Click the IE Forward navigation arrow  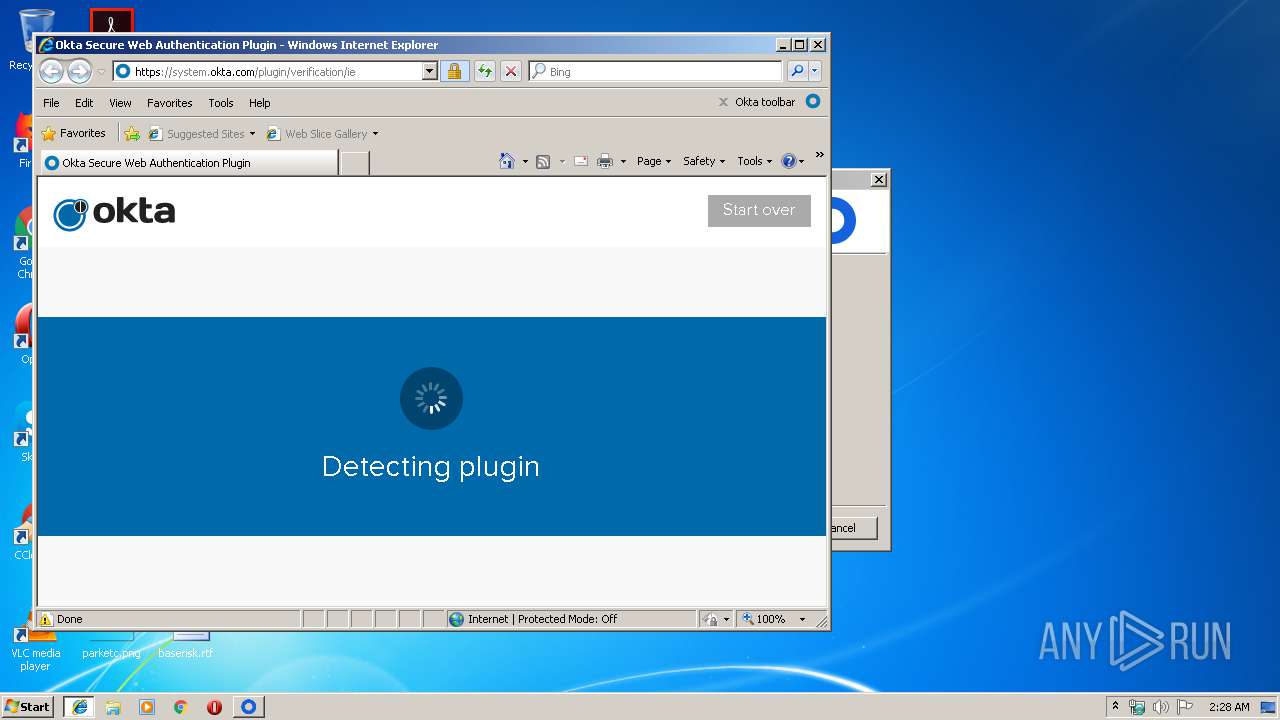click(79, 71)
